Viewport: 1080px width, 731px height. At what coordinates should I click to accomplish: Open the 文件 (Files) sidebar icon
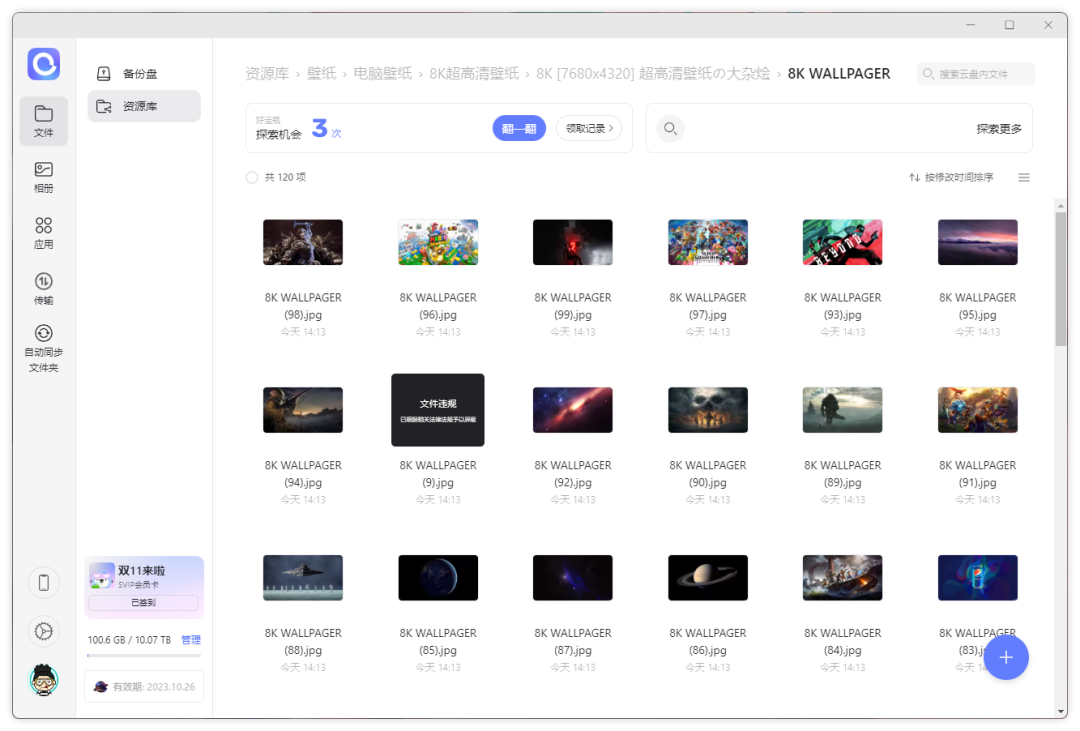pyautogui.click(x=43, y=121)
